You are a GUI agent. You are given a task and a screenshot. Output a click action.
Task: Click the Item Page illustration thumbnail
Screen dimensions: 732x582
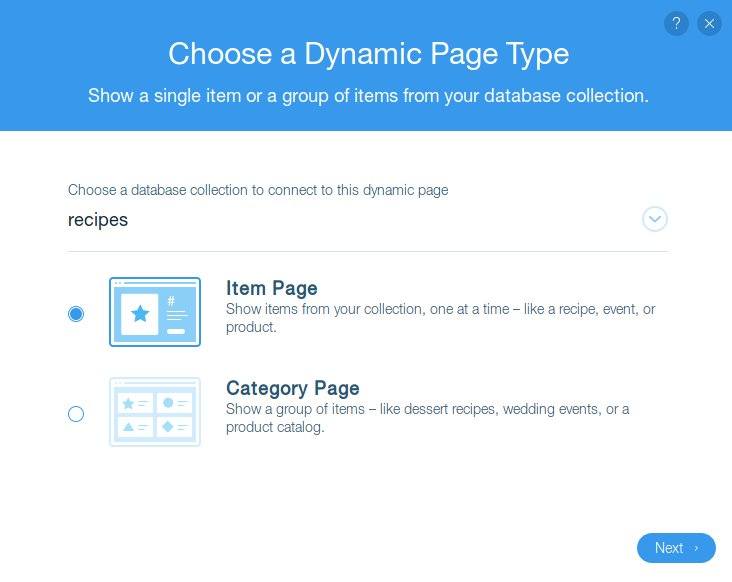(155, 312)
